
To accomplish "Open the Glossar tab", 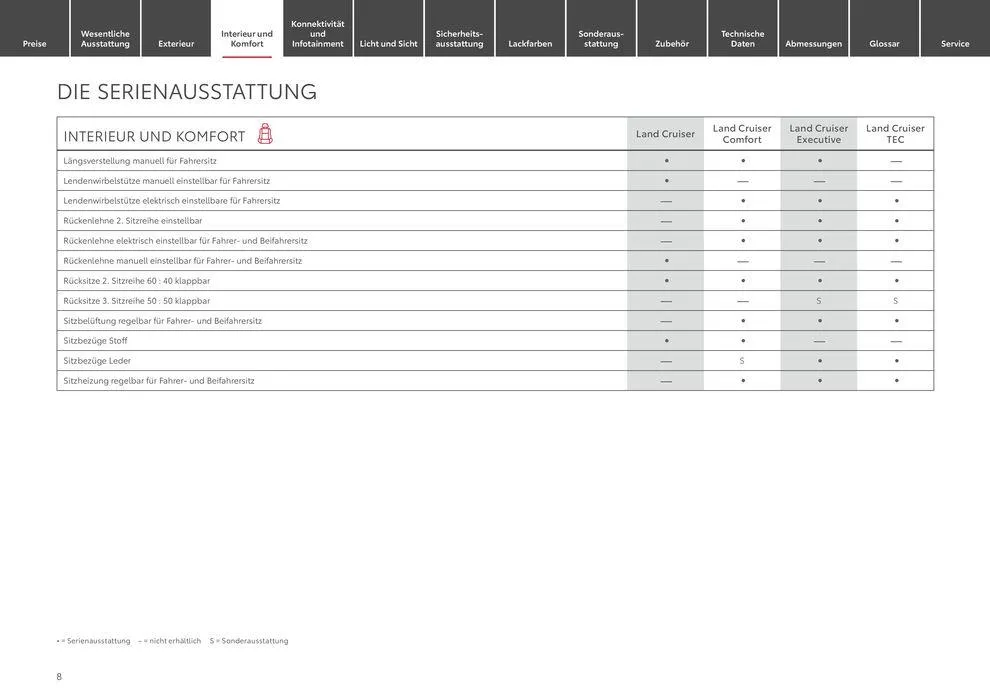I will pos(884,43).
